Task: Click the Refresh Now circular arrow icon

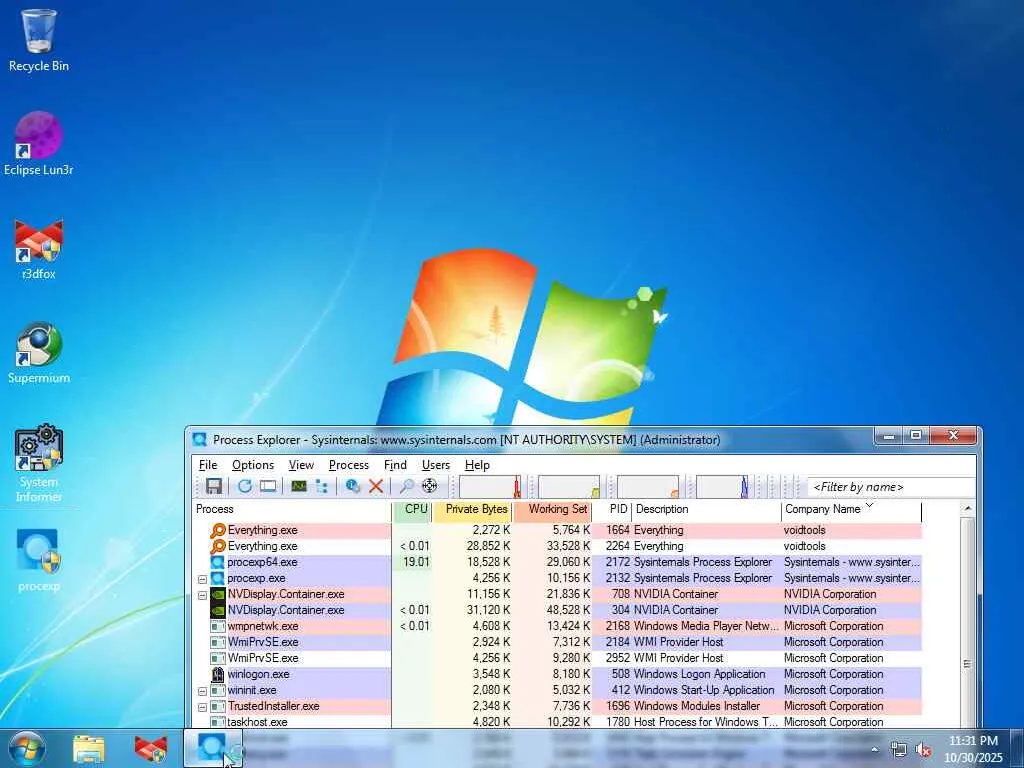Action: 245,486
